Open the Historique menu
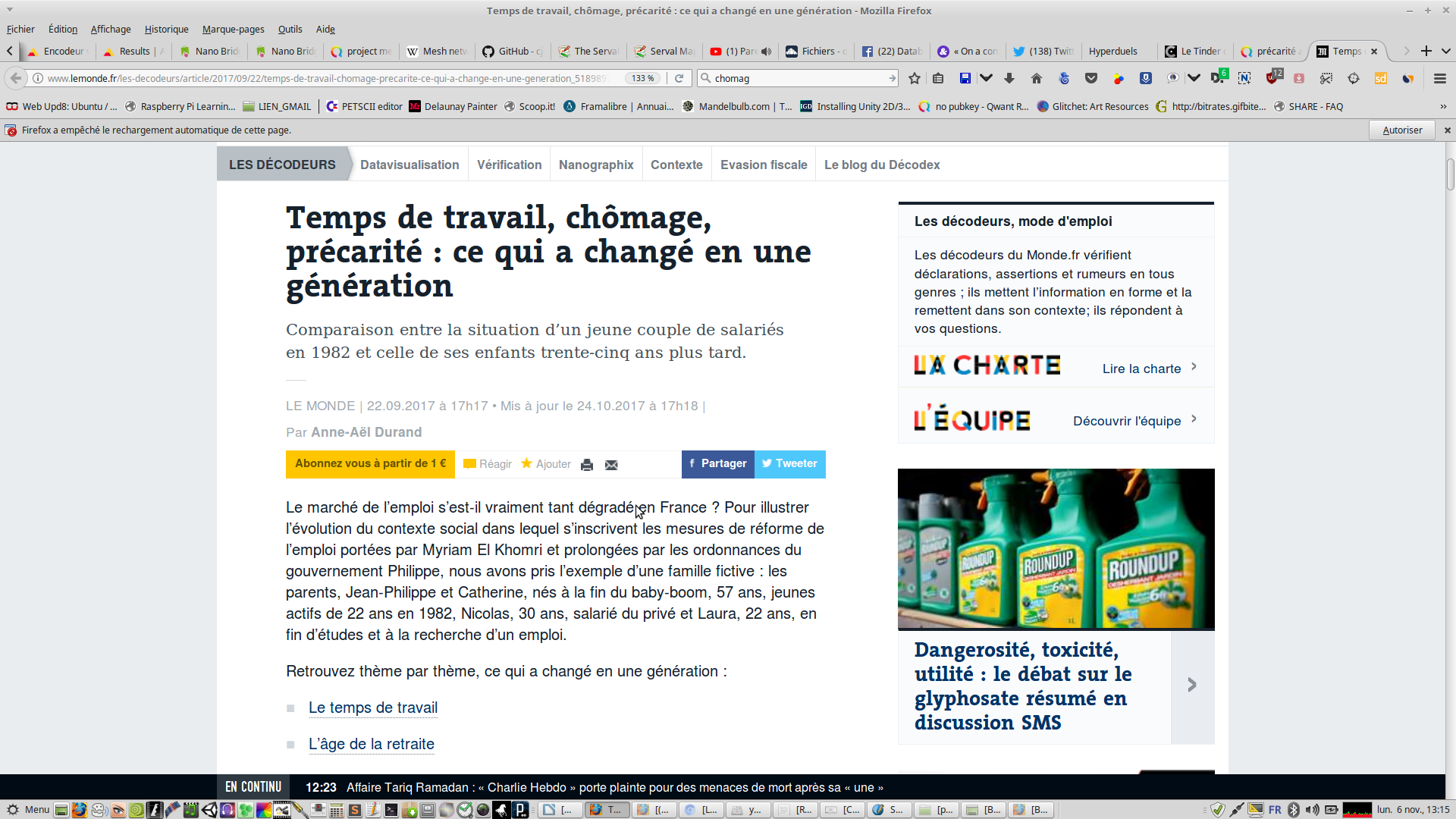The image size is (1456, 819). point(166,29)
